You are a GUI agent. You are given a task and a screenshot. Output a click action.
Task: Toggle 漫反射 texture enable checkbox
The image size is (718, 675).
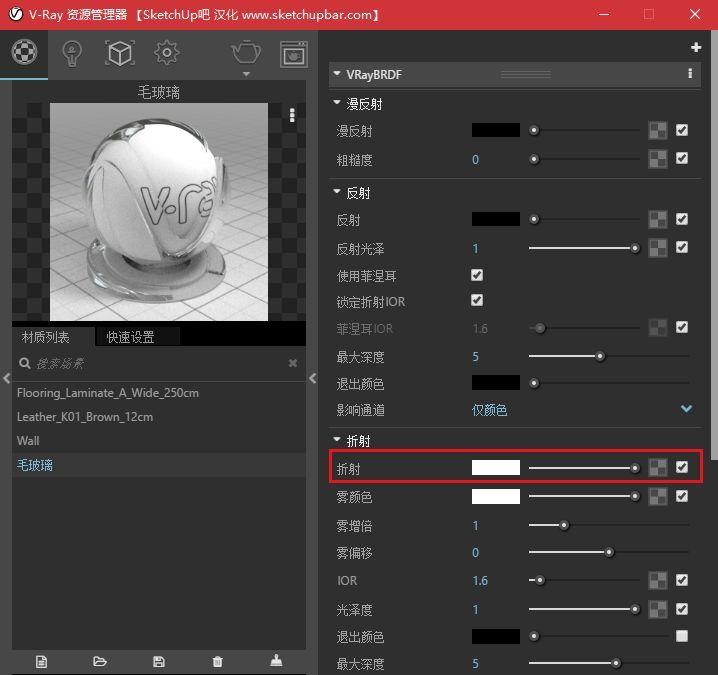coord(682,130)
